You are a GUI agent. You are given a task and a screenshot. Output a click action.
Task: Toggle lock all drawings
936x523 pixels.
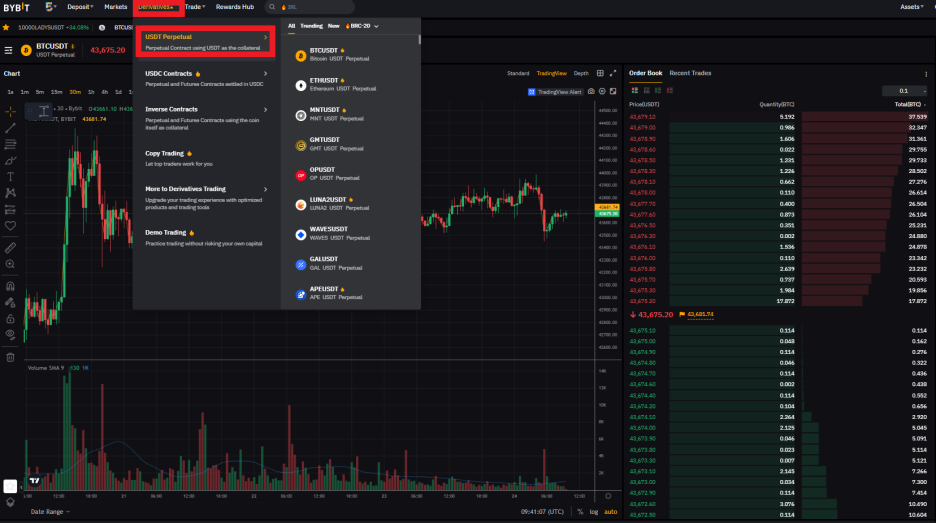(x=10, y=318)
